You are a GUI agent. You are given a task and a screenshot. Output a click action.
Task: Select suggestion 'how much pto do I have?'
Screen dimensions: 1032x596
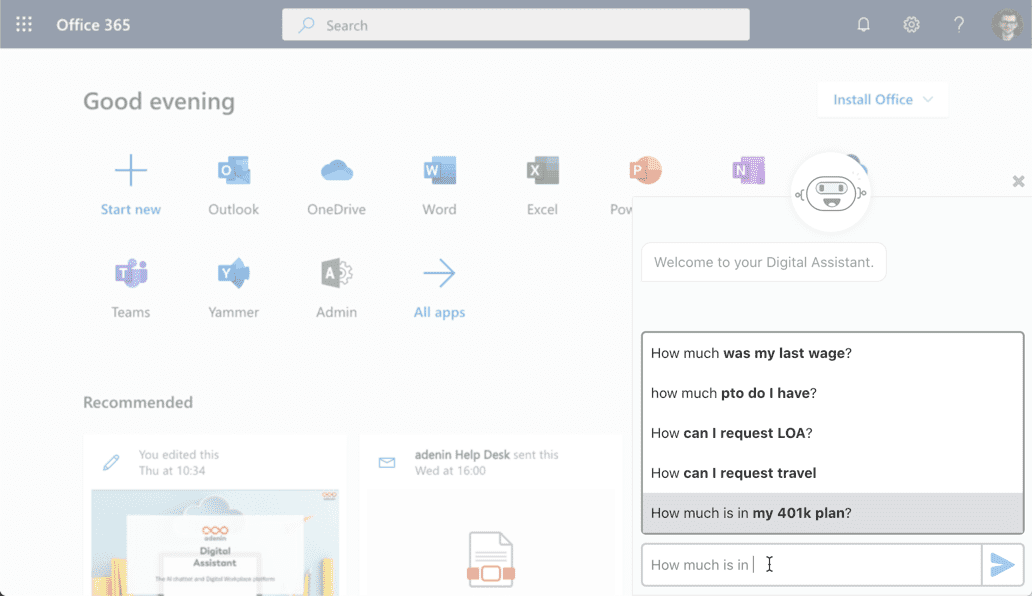833,393
